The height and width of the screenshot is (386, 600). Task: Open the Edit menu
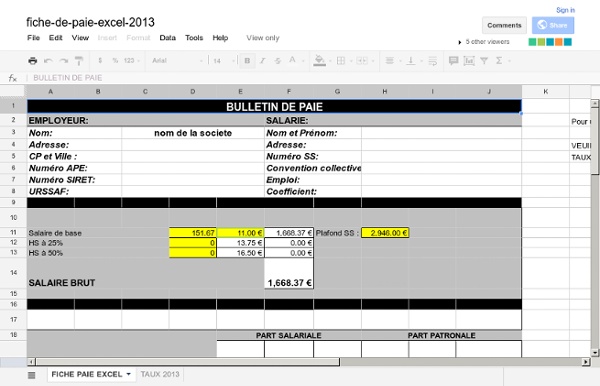click(55, 38)
